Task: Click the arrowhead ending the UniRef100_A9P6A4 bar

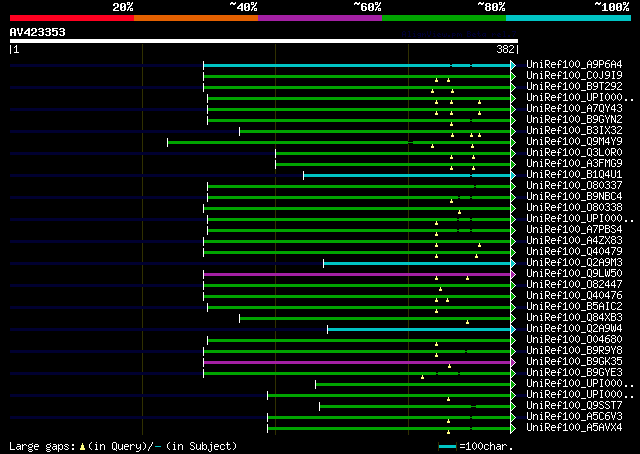Action: [513, 65]
